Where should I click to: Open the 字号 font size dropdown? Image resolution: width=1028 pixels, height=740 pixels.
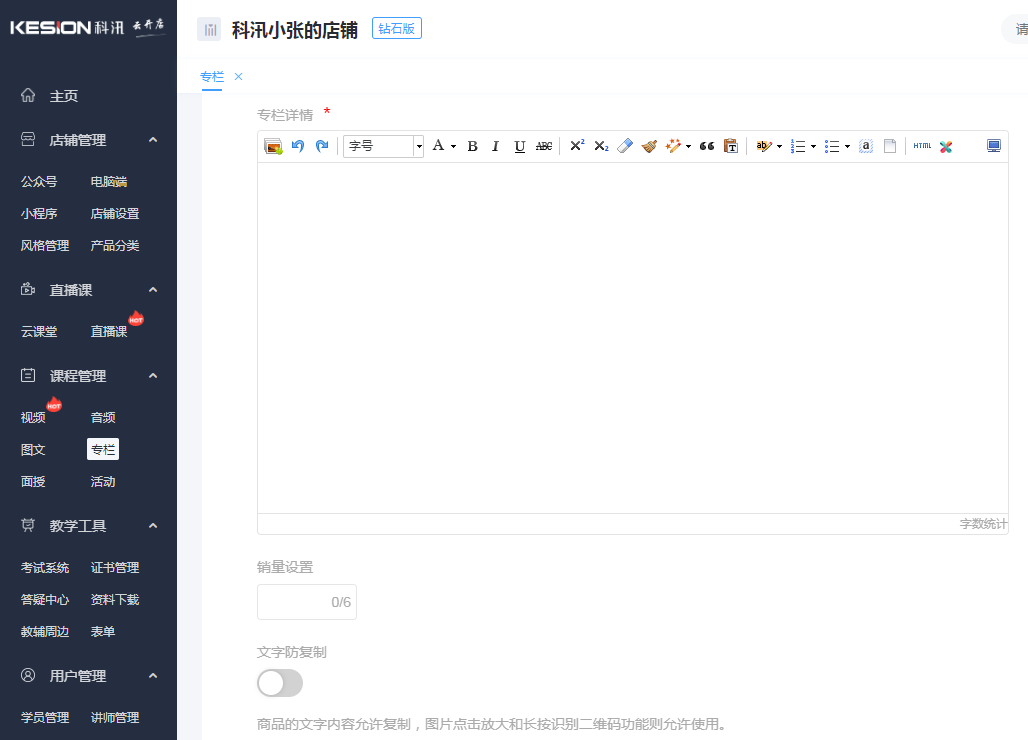click(x=384, y=146)
